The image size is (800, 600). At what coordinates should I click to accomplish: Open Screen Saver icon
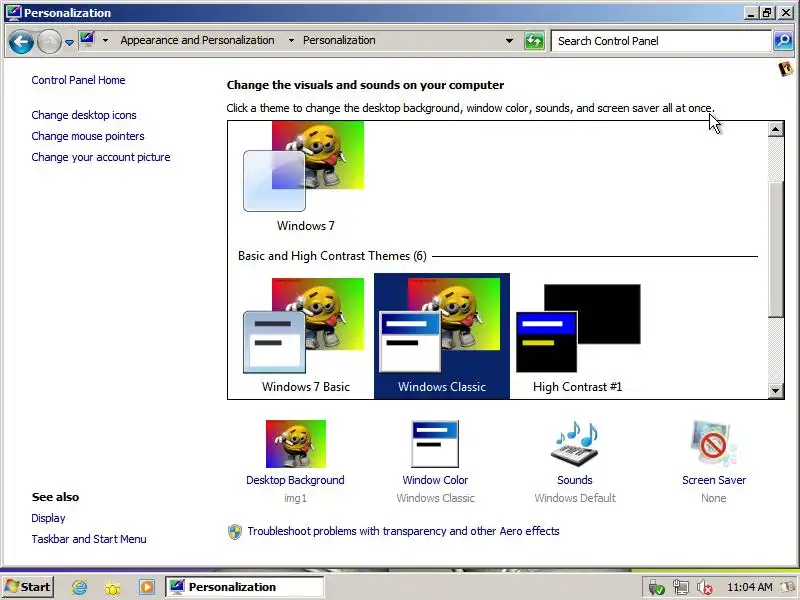point(714,443)
